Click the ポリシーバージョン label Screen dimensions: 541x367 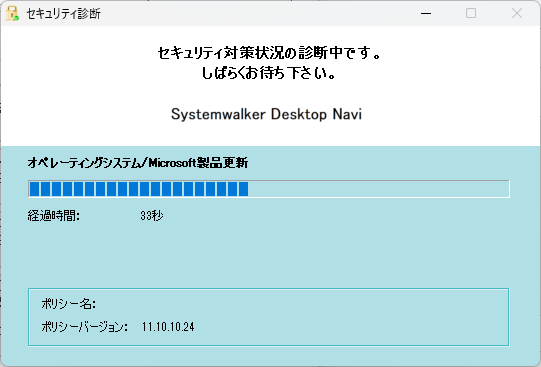click(x=85, y=327)
